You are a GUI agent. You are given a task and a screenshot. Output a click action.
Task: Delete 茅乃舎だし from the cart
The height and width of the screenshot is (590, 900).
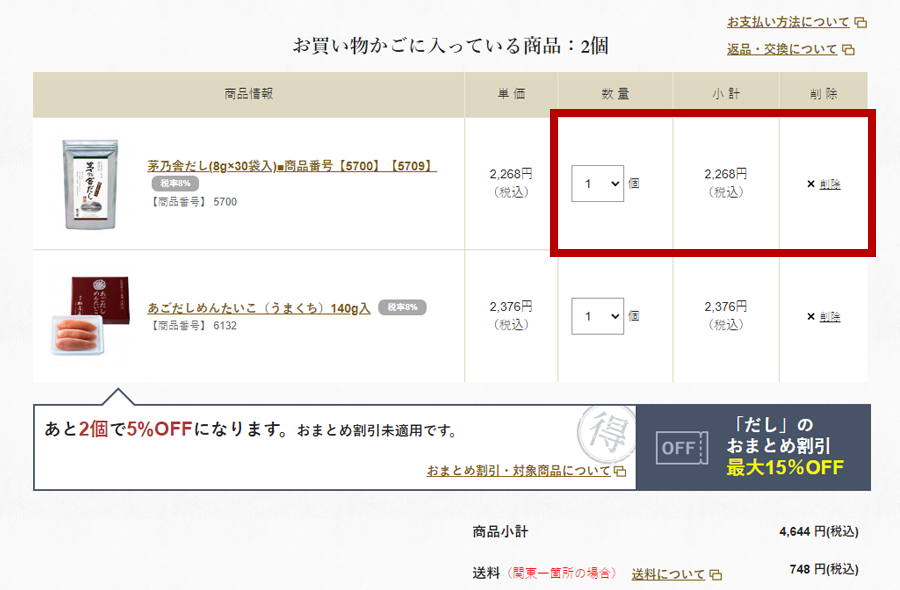click(830, 184)
